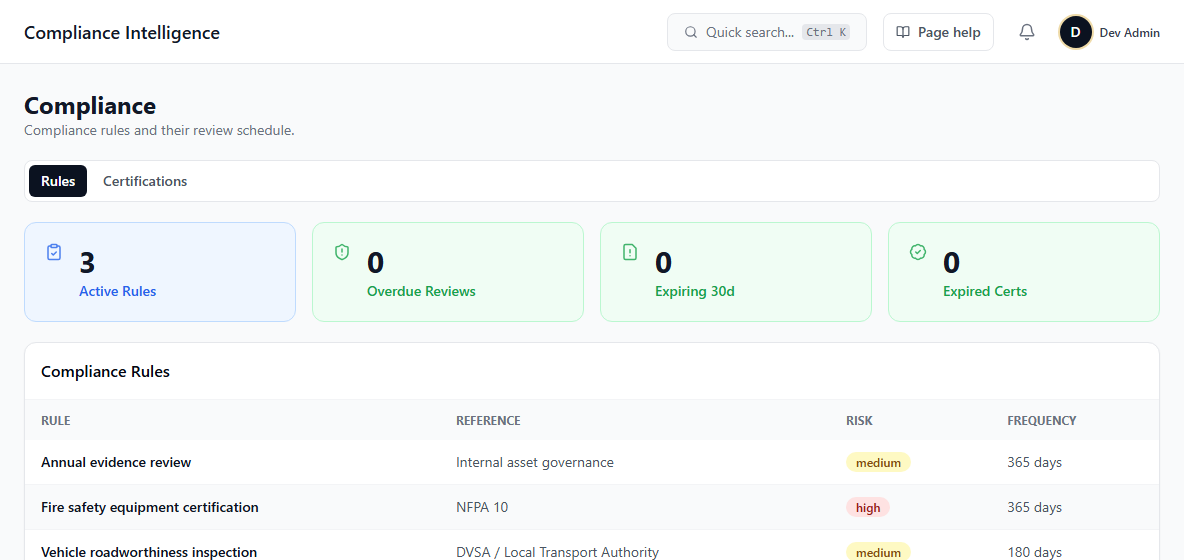Click the high risk badge for Fire safety
The image size is (1184, 560).
point(868,508)
